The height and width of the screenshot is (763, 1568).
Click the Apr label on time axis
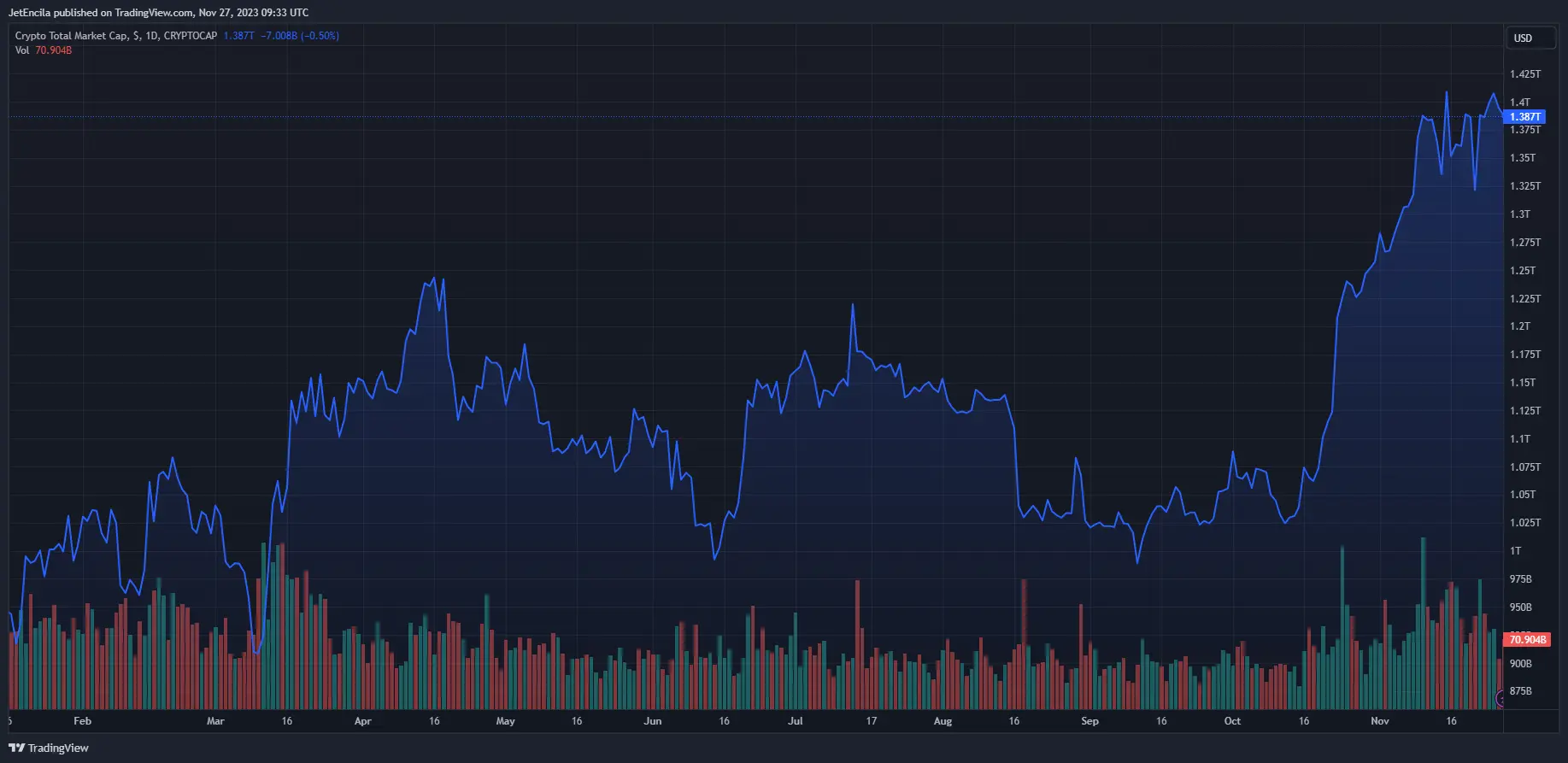click(x=362, y=721)
